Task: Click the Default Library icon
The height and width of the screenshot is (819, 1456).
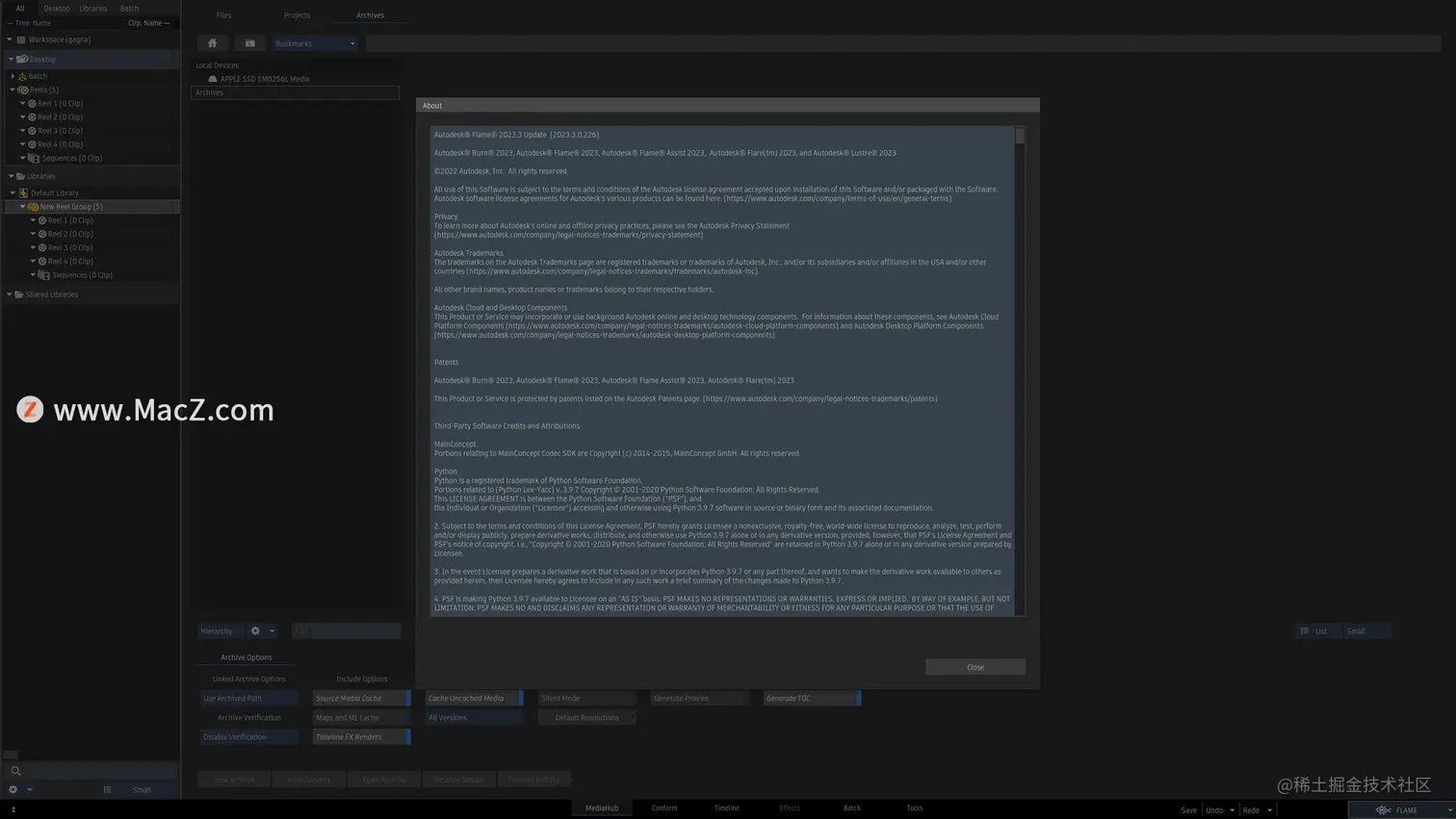Action: 24,192
